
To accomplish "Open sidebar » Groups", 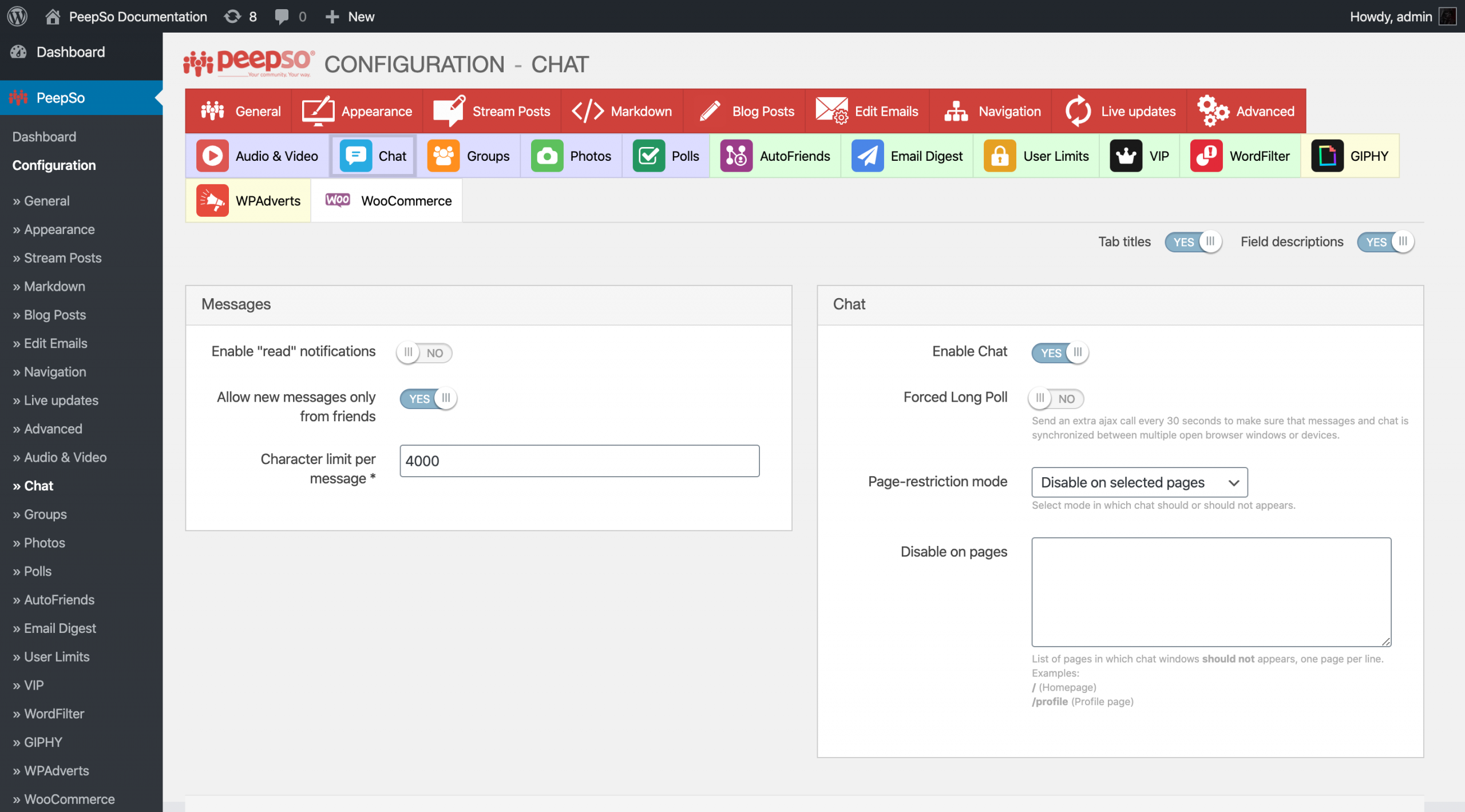I will pyautogui.click(x=39, y=514).
